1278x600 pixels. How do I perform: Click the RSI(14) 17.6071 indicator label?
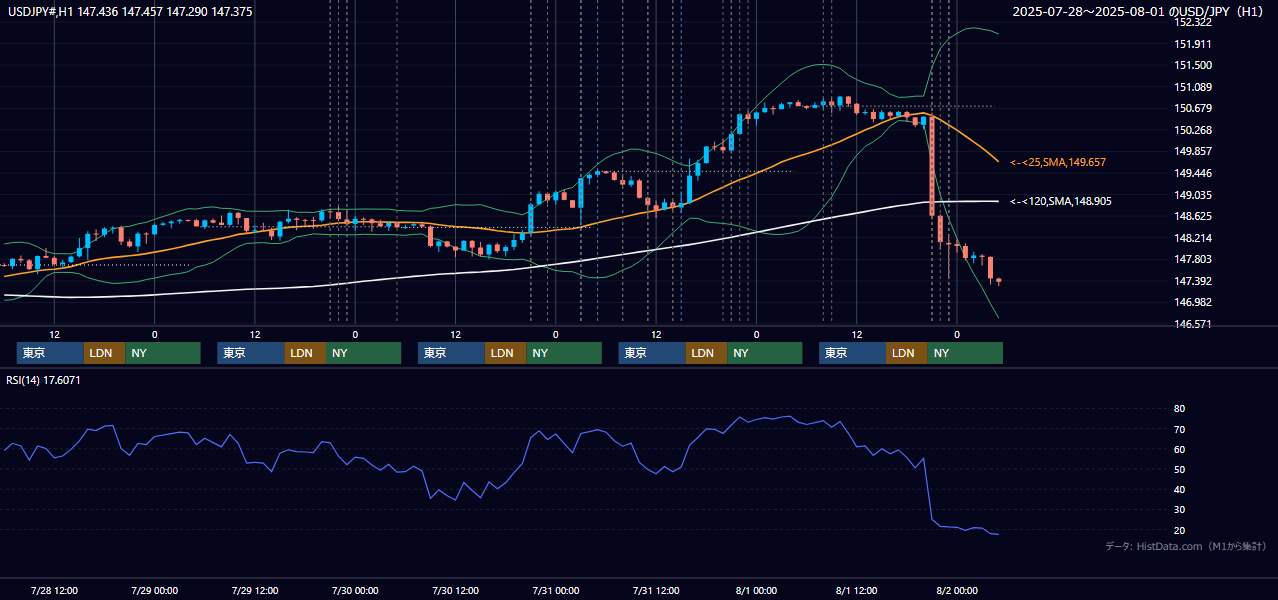coord(44,380)
